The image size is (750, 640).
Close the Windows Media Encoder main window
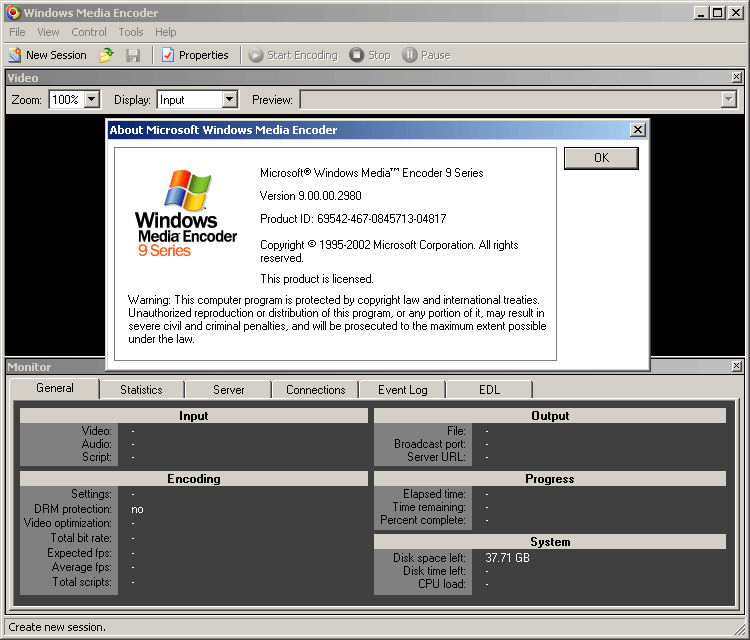tap(735, 12)
